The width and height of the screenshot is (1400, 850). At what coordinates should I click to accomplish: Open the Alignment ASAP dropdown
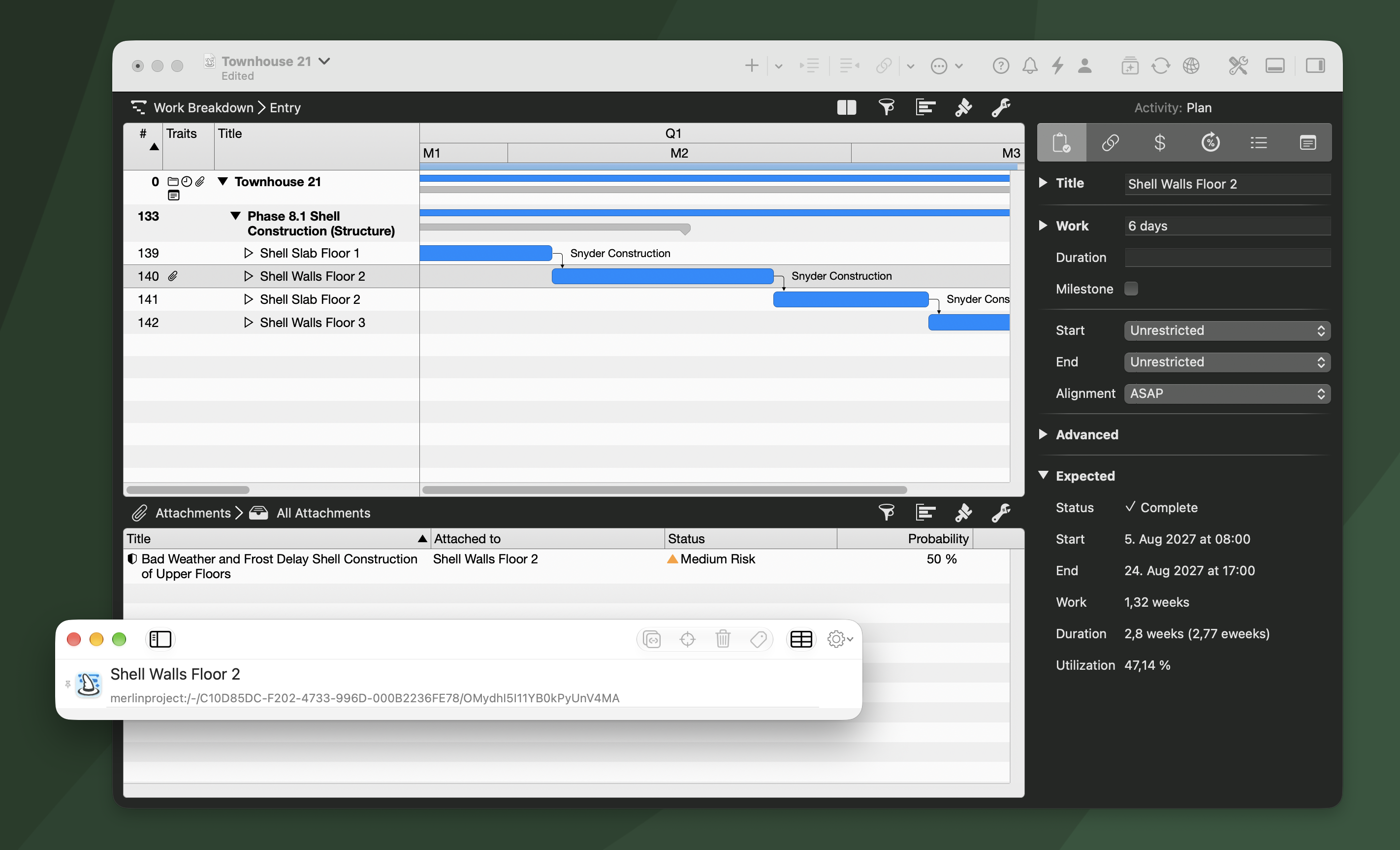1227,393
